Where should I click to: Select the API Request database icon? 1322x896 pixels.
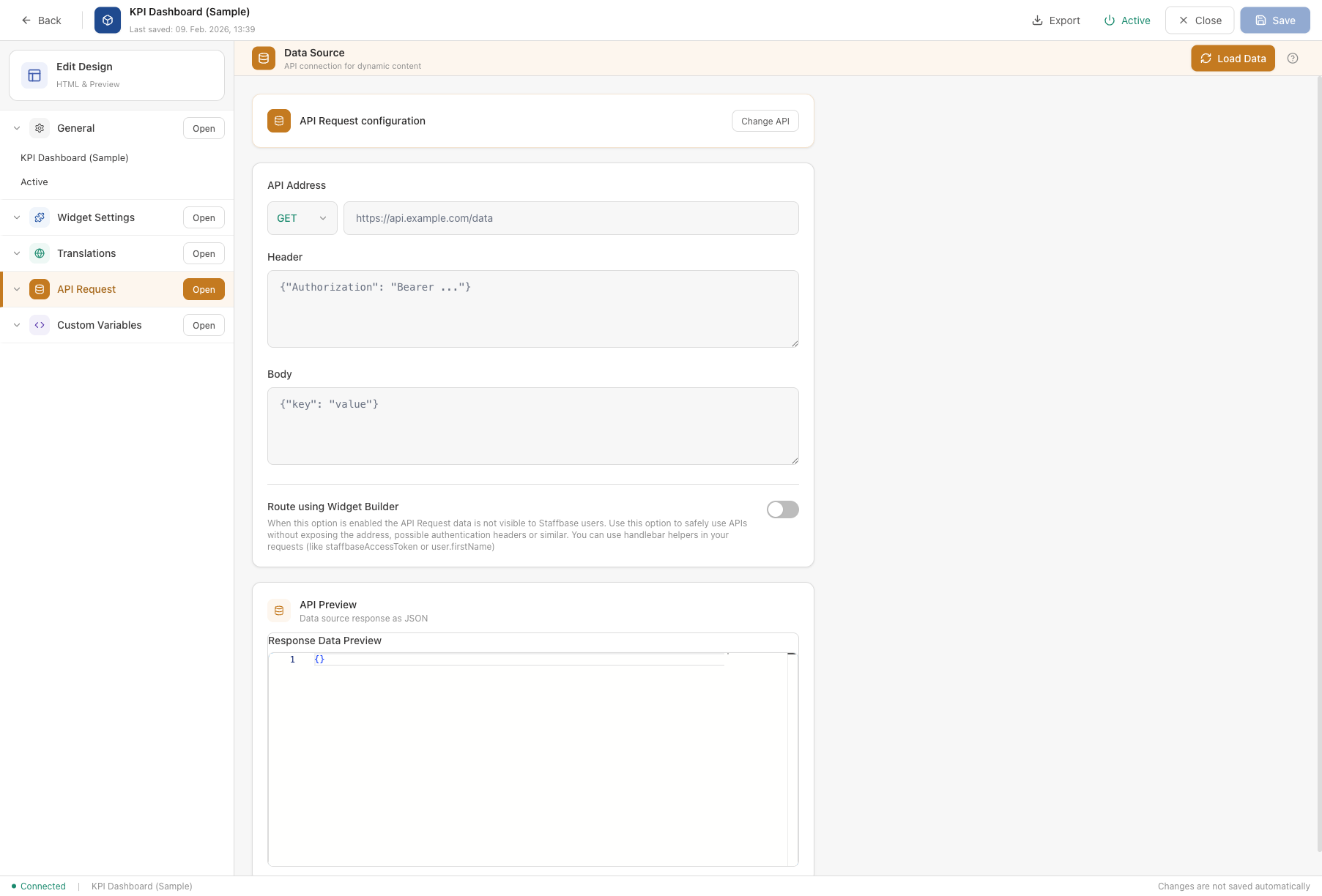pos(39,289)
